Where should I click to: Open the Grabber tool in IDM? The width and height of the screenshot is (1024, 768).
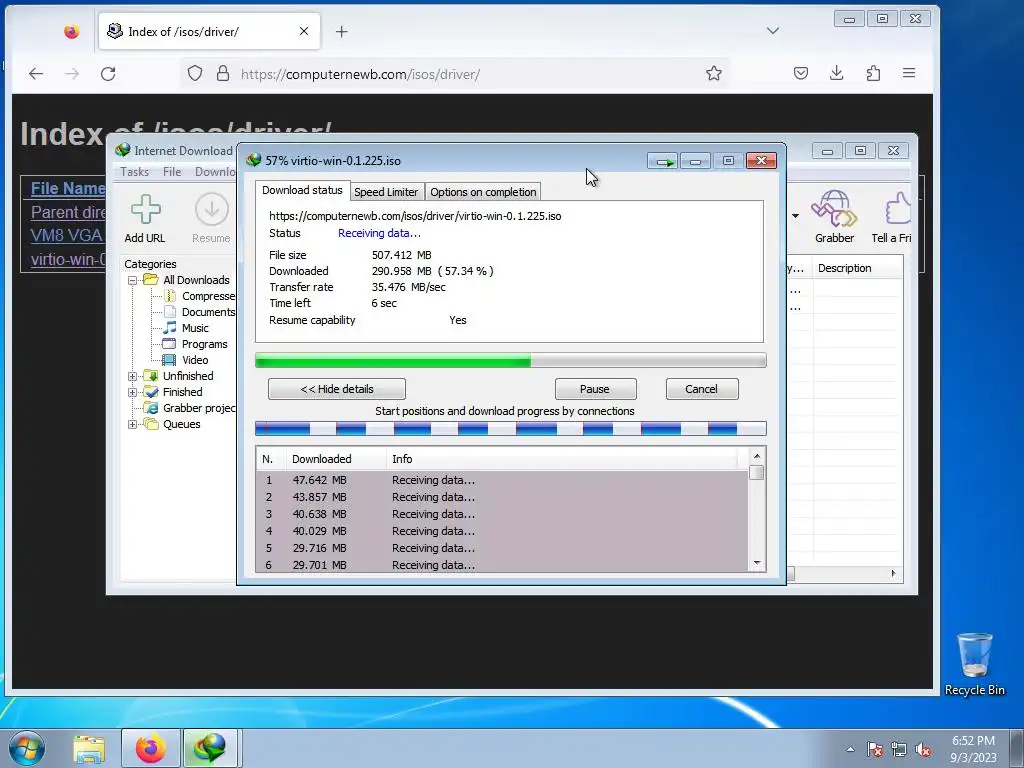[834, 218]
